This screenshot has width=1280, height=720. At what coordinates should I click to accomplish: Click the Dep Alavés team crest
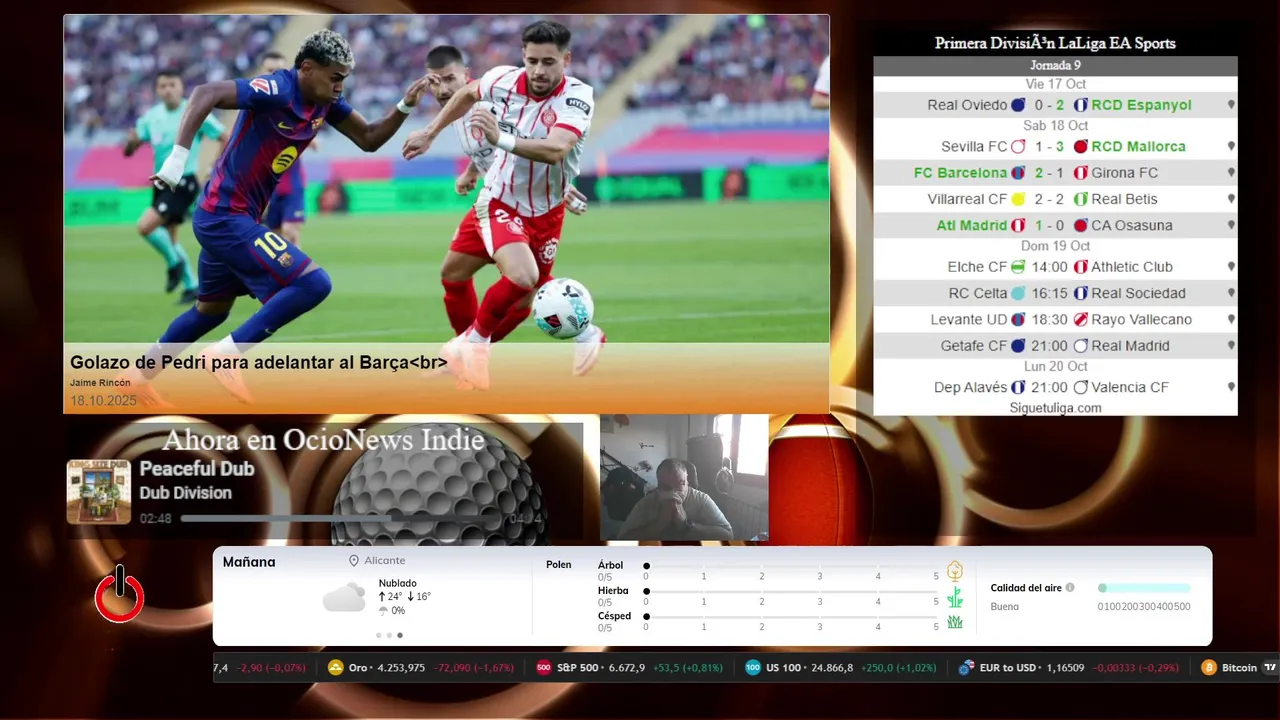click(1018, 387)
